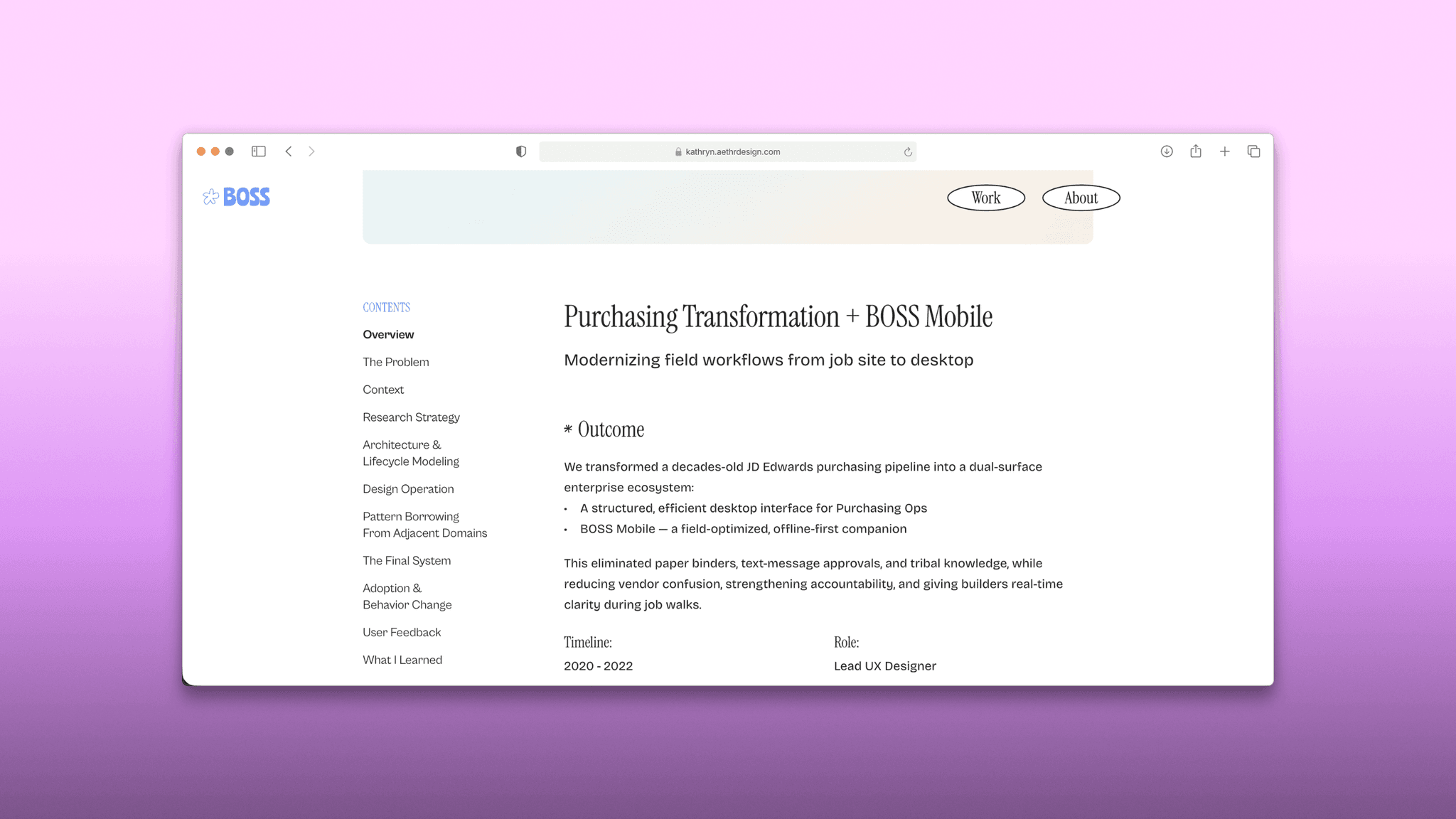Open the privacy shield report icon
The image size is (1456, 819).
[x=521, y=151]
